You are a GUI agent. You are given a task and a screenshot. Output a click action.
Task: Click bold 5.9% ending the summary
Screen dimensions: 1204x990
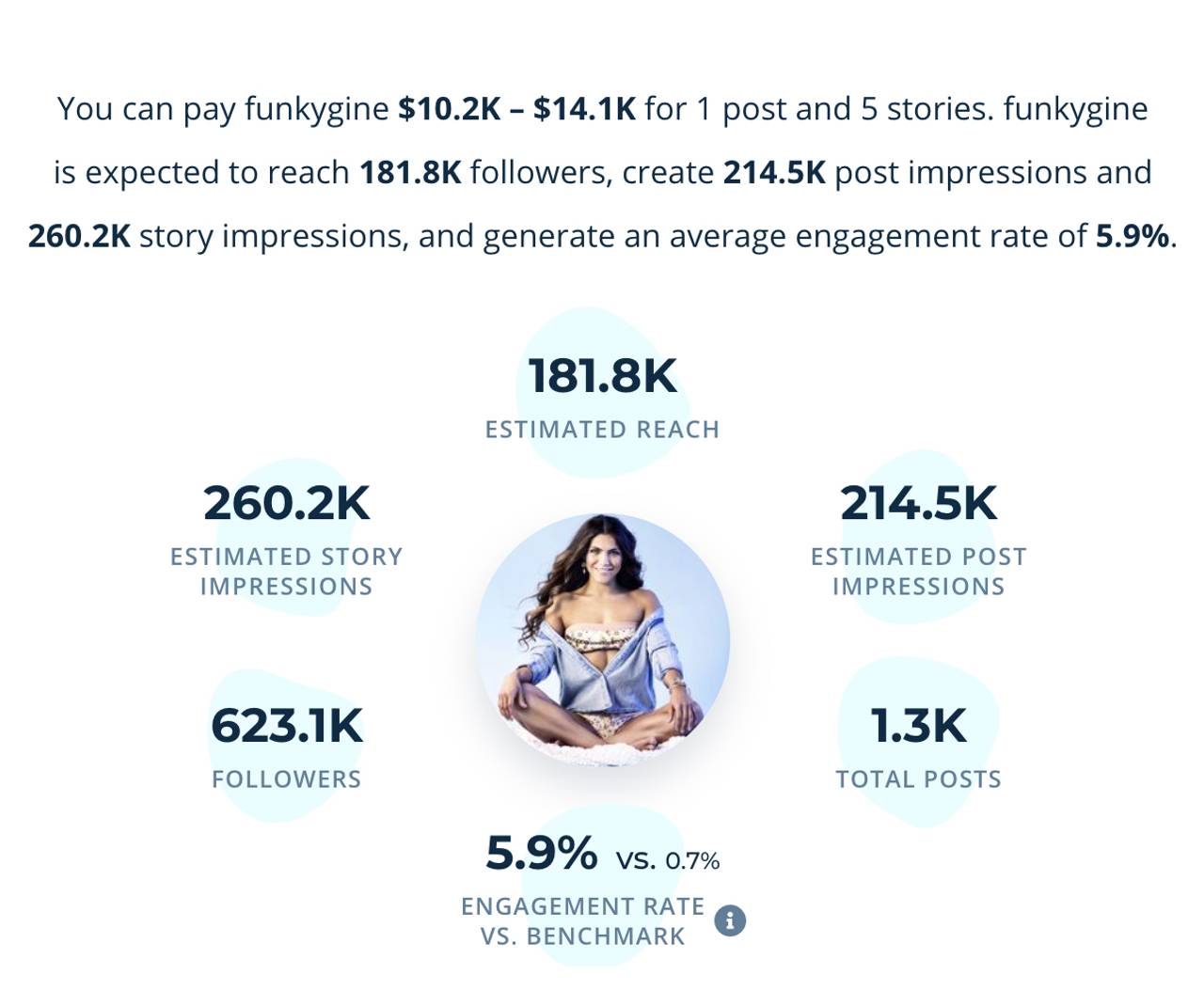(1132, 236)
